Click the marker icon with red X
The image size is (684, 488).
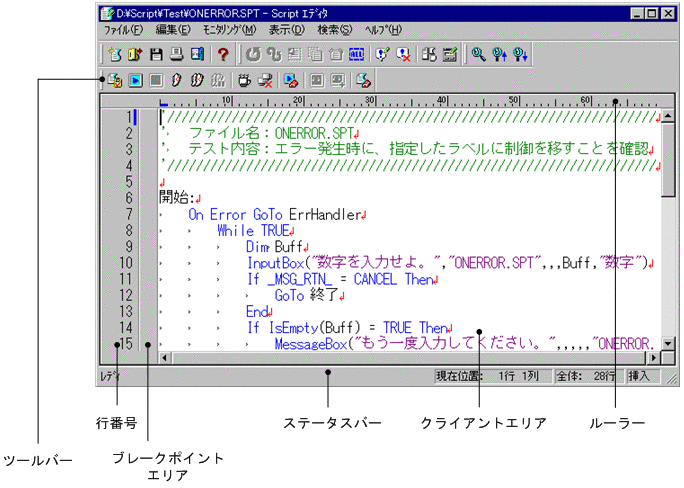point(404,55)
